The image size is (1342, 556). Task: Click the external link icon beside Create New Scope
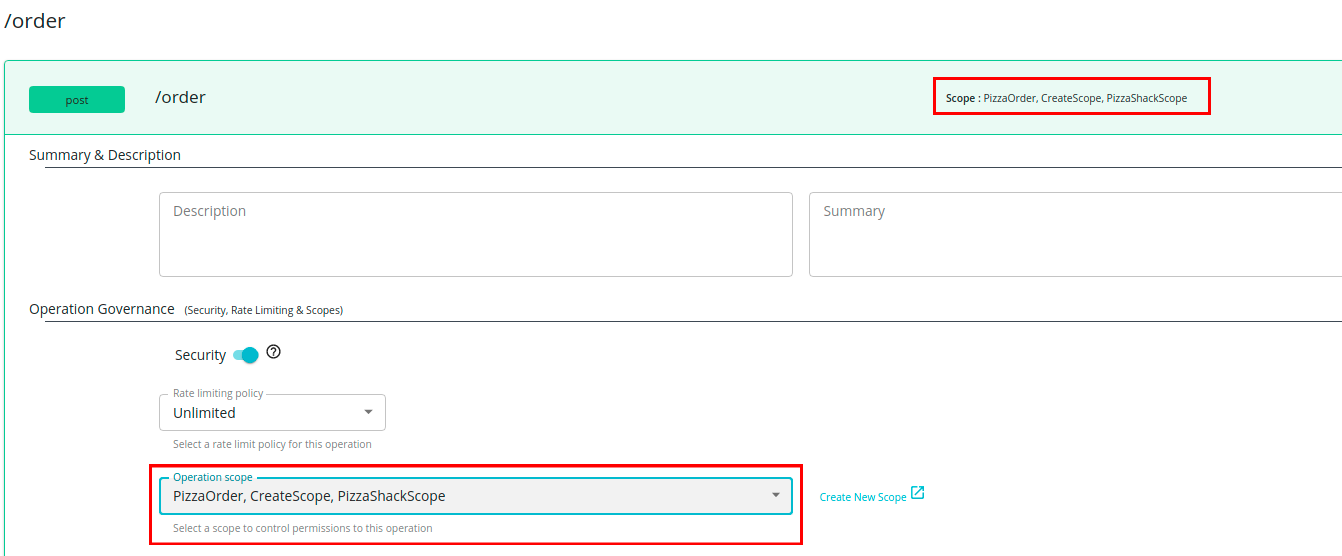pyautogui.click(x=918, y=493)
